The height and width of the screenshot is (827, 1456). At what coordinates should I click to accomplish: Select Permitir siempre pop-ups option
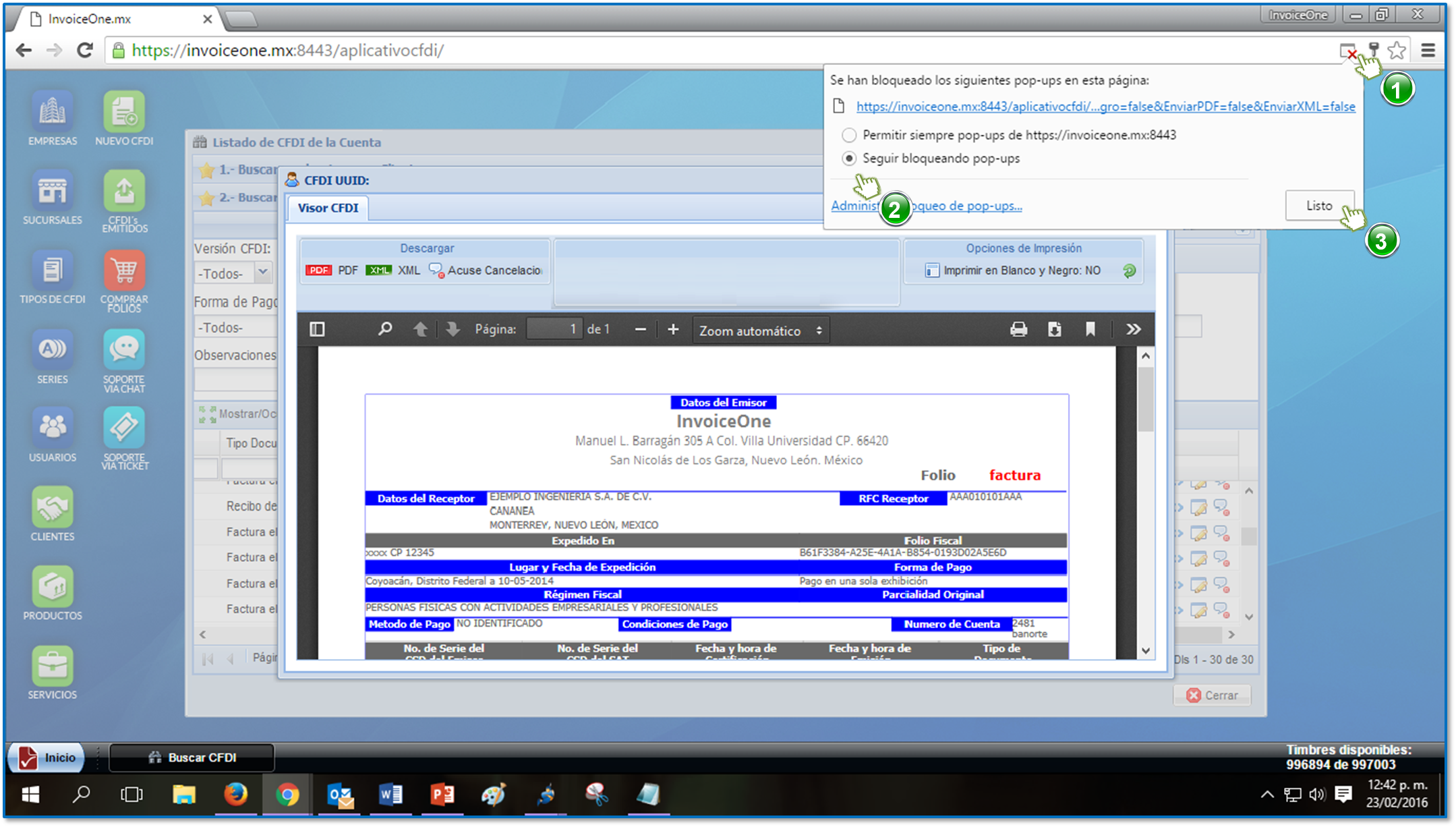[x=850, y=135]
